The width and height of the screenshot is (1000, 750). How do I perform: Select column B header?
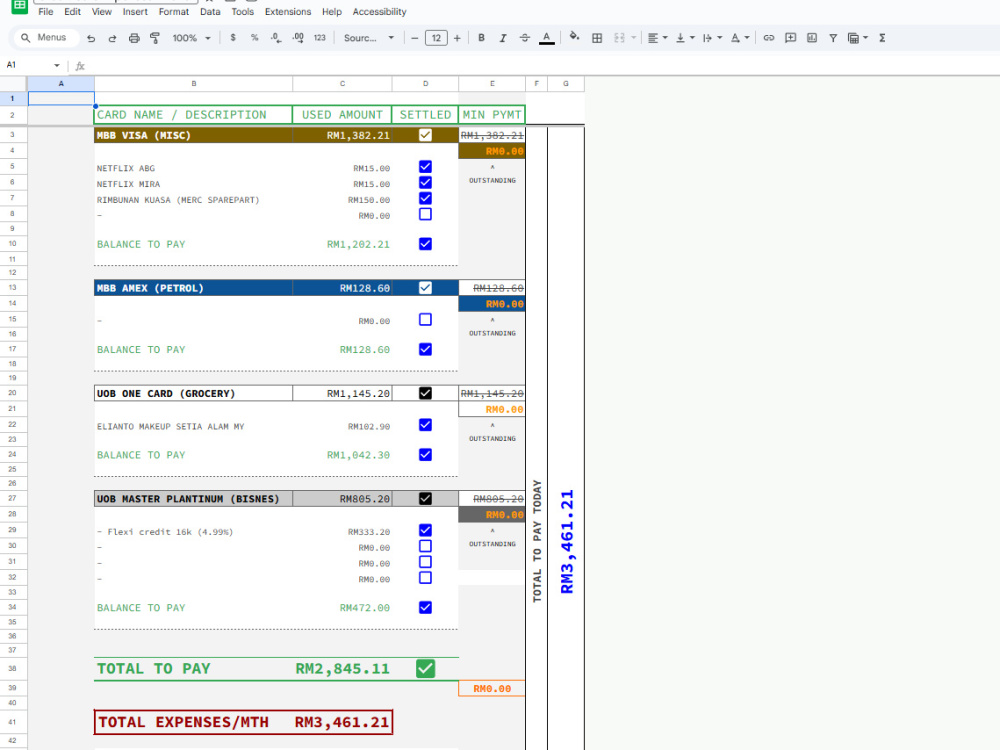[194, 84]
